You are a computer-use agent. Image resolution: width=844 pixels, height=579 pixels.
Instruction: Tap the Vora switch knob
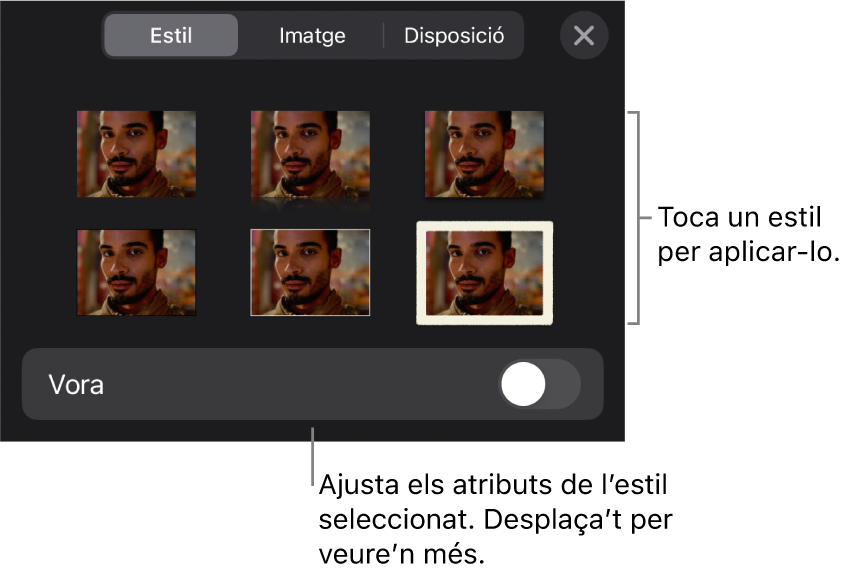[523, 384]
